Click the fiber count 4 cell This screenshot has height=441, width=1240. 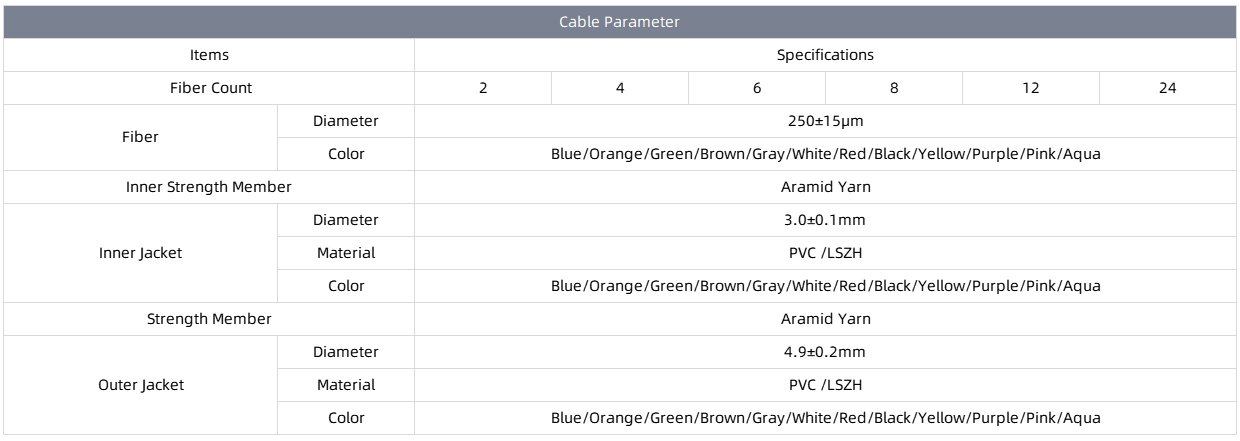(x=620, y=88)
